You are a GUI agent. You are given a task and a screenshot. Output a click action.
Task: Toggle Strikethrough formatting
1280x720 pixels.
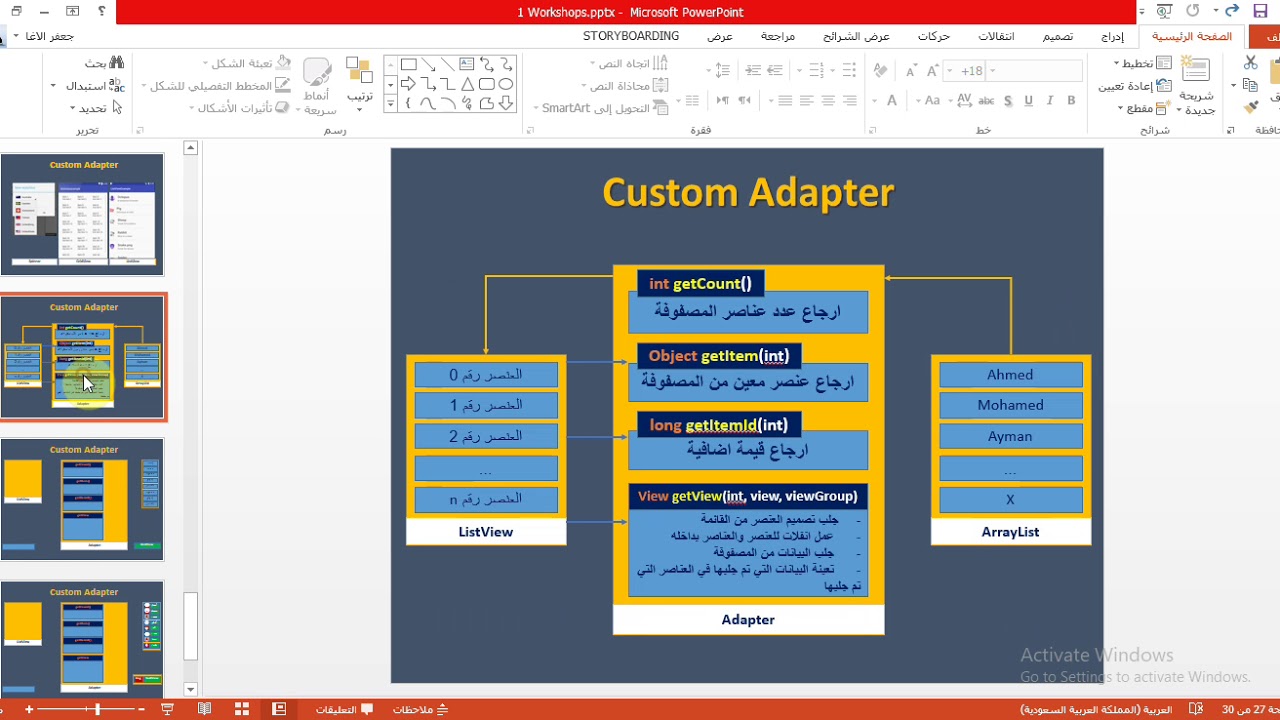coord(986,100)
